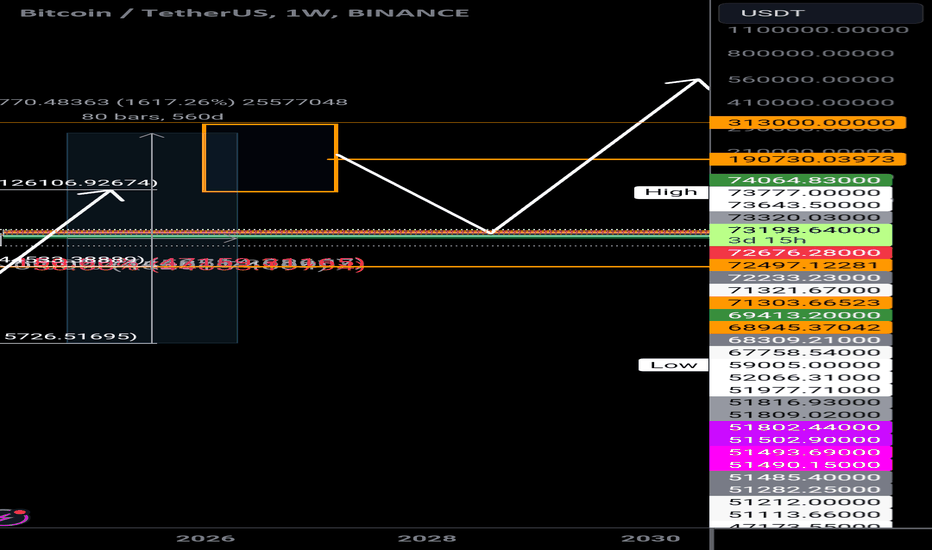Click the red 72676.28000 price label
This screenshot has height=550, width=932.
[x=801, y=253]
